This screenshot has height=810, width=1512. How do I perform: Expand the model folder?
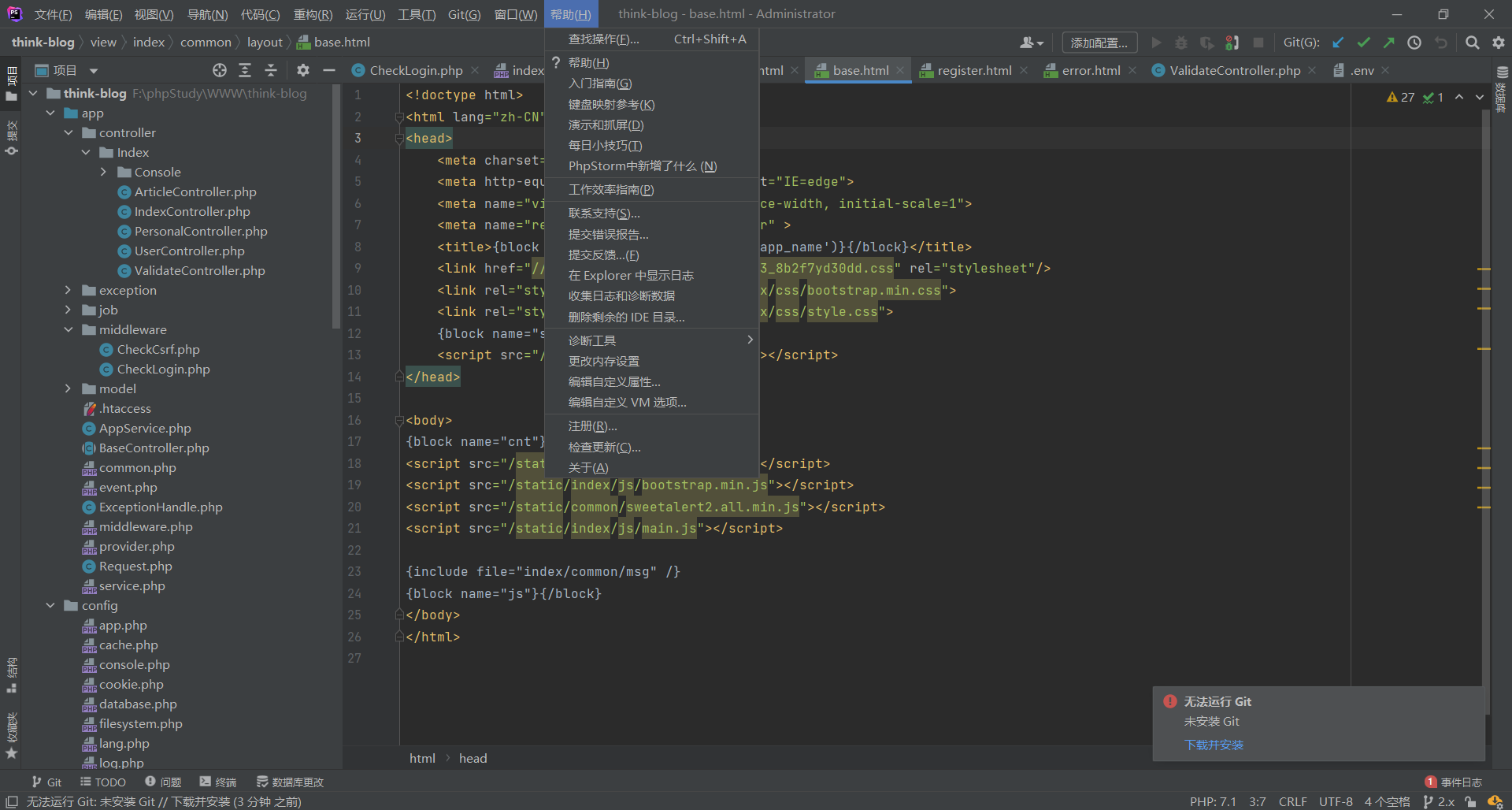(69, 388)
